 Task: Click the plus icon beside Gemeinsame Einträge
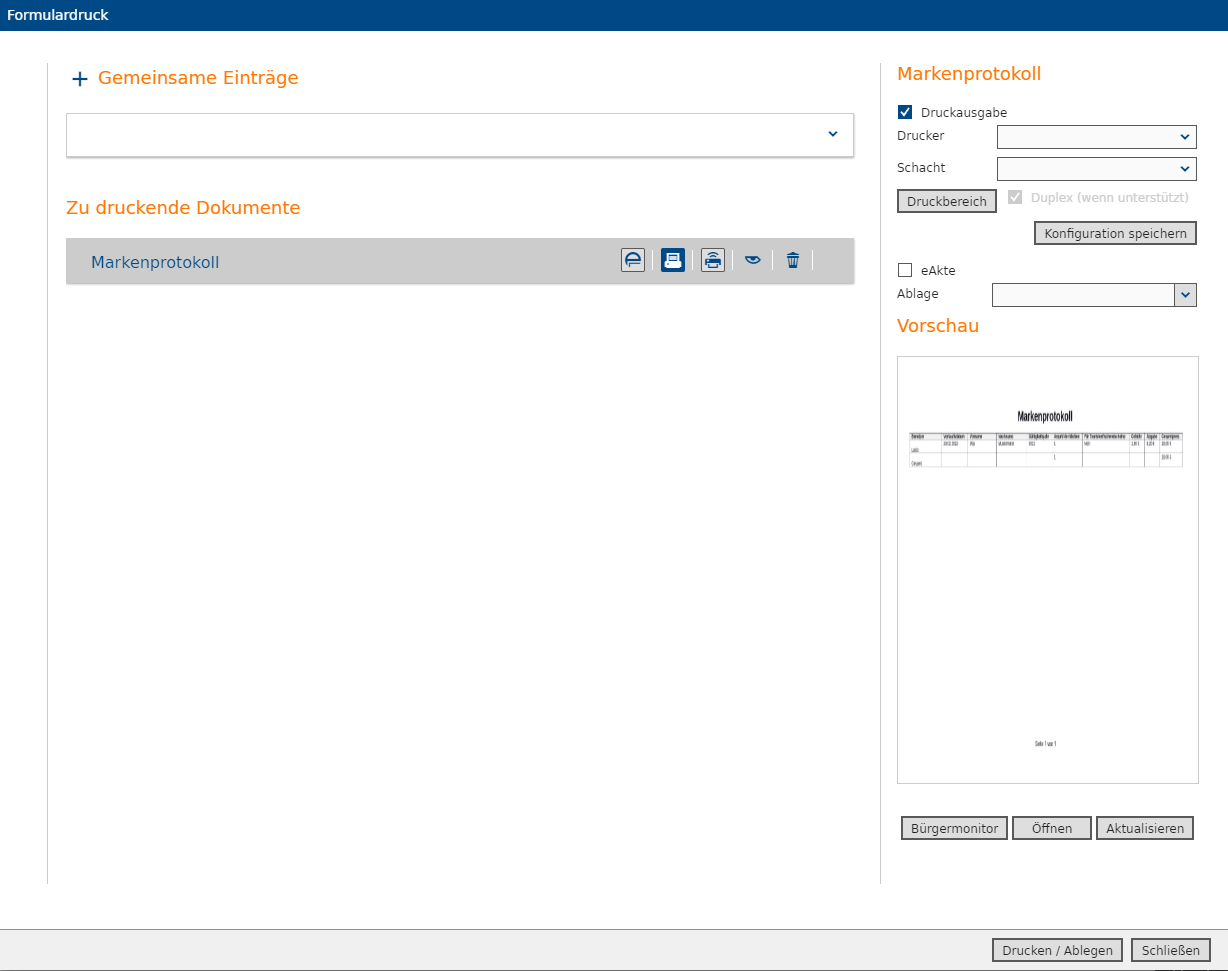[x=80, y=79]
